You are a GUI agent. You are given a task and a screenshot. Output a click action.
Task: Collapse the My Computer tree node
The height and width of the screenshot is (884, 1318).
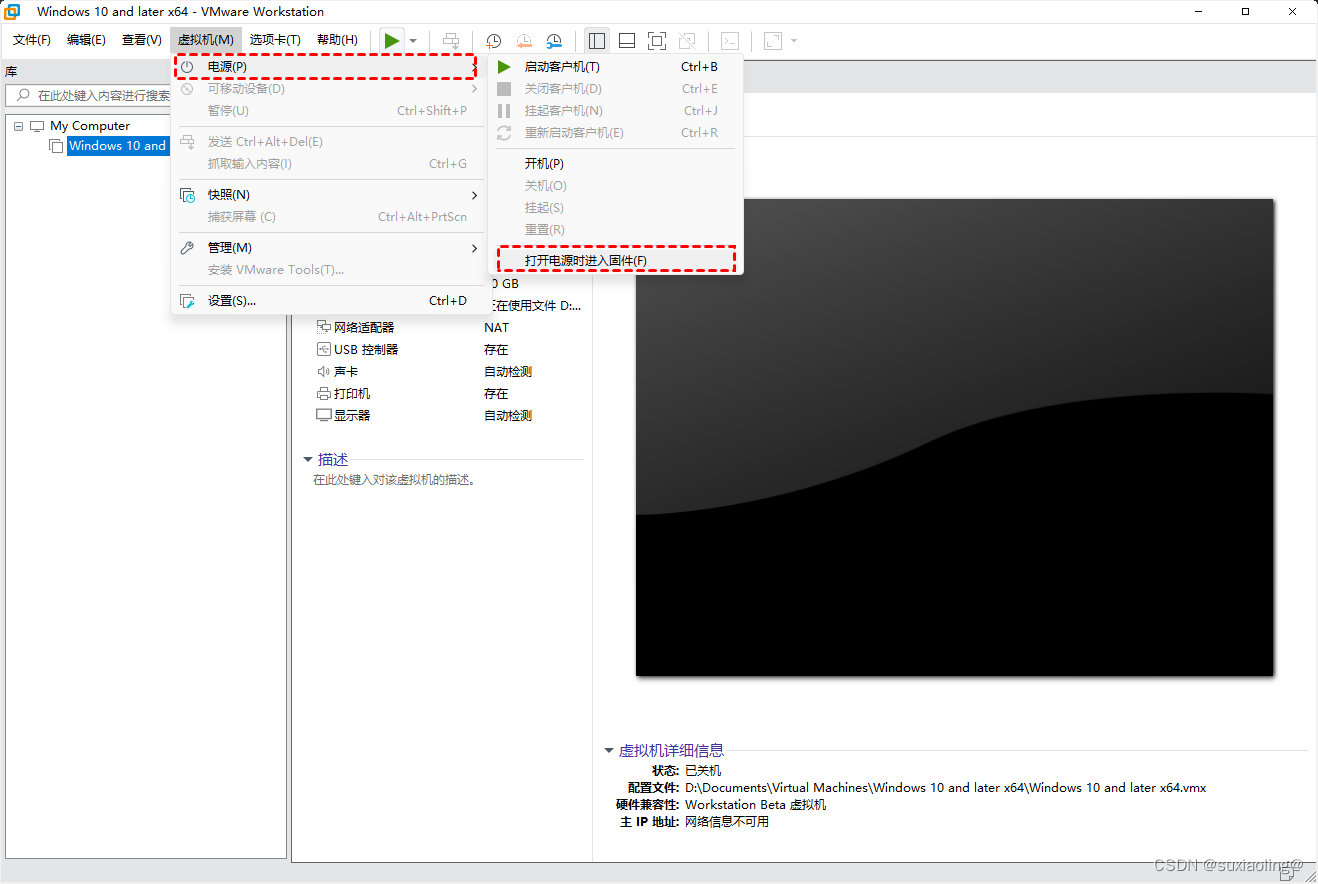(19, 126)
